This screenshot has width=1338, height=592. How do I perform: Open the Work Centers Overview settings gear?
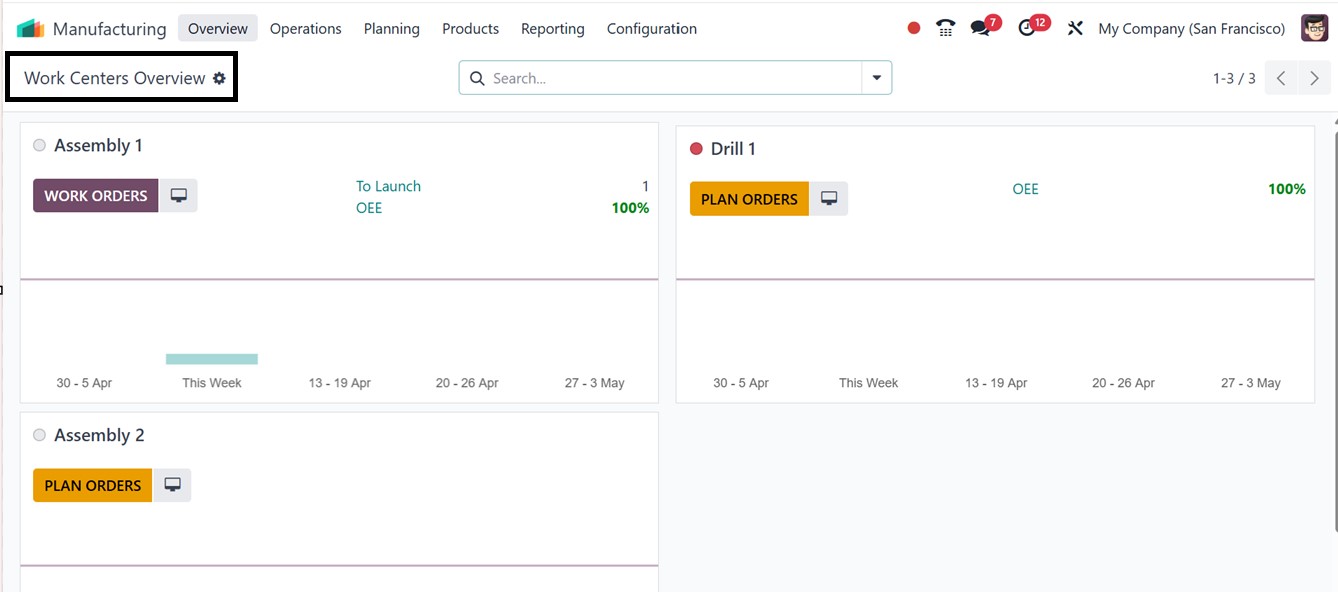point(219,78)
